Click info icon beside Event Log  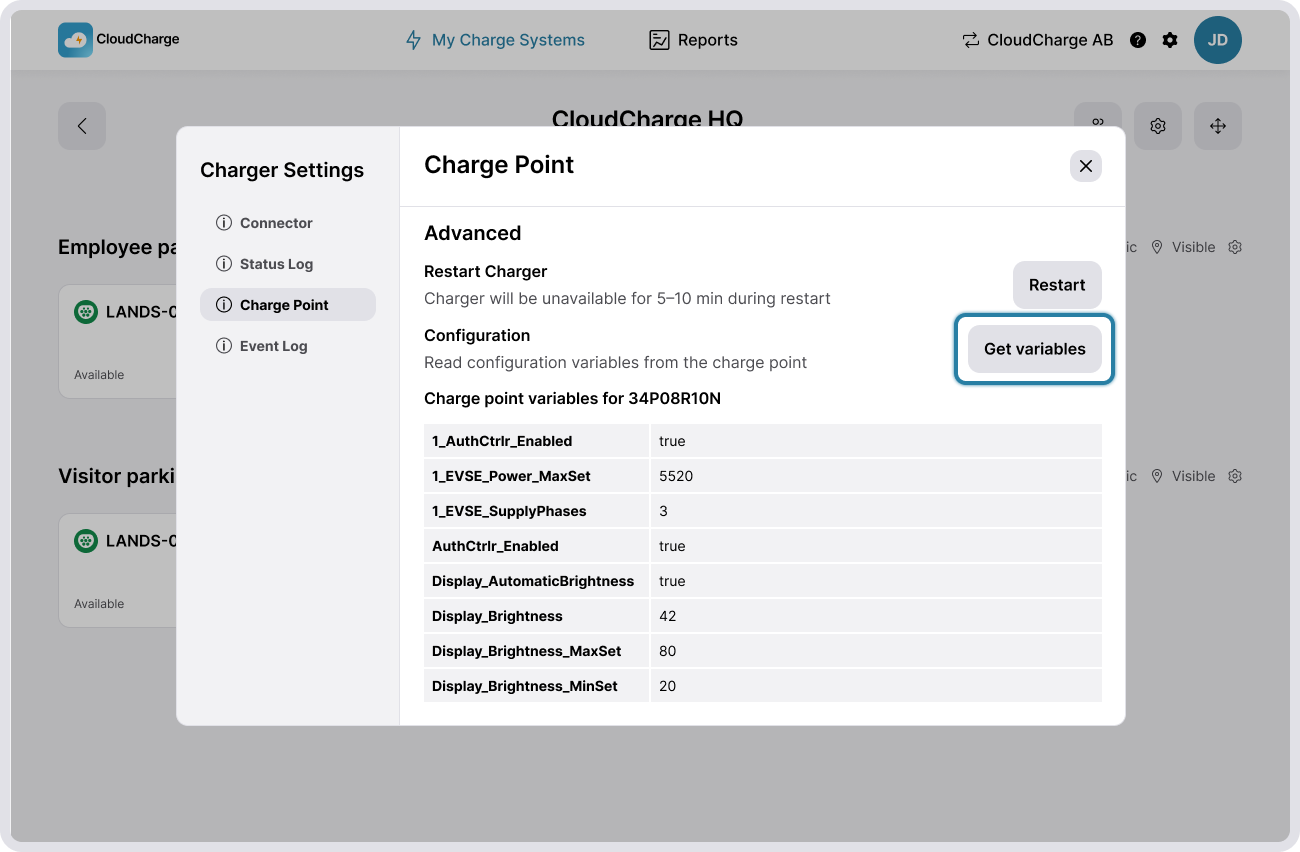[224, 346]
